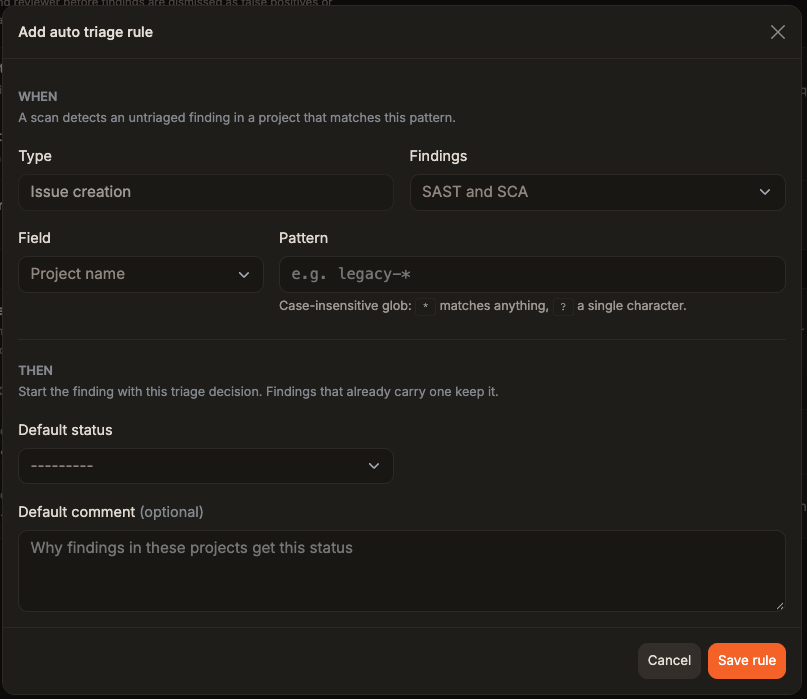This screenshot has width=807, height=699.
Task: Click the Issue creation Type field
Action: click(206, 192)
